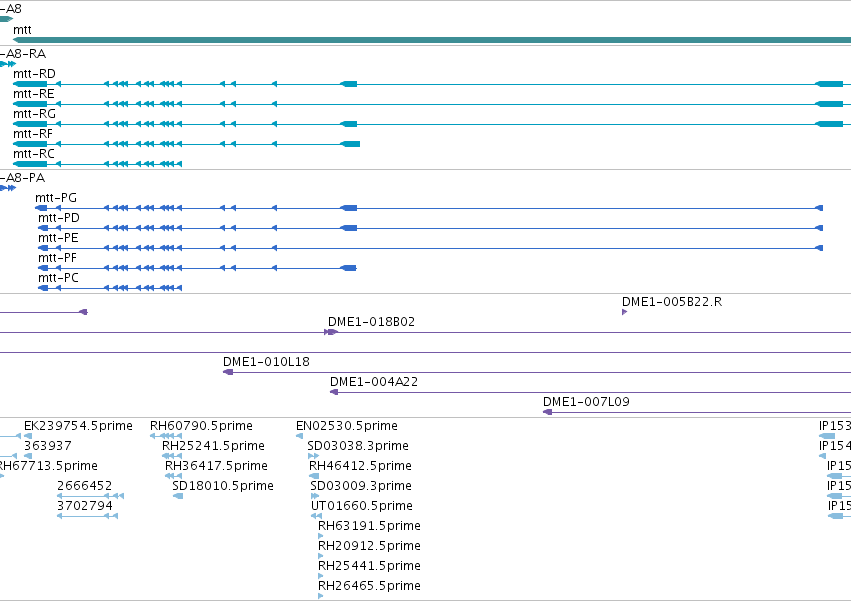Select EST 363937 label
This screenshot has width=851, height=601.
coord(48,446)
